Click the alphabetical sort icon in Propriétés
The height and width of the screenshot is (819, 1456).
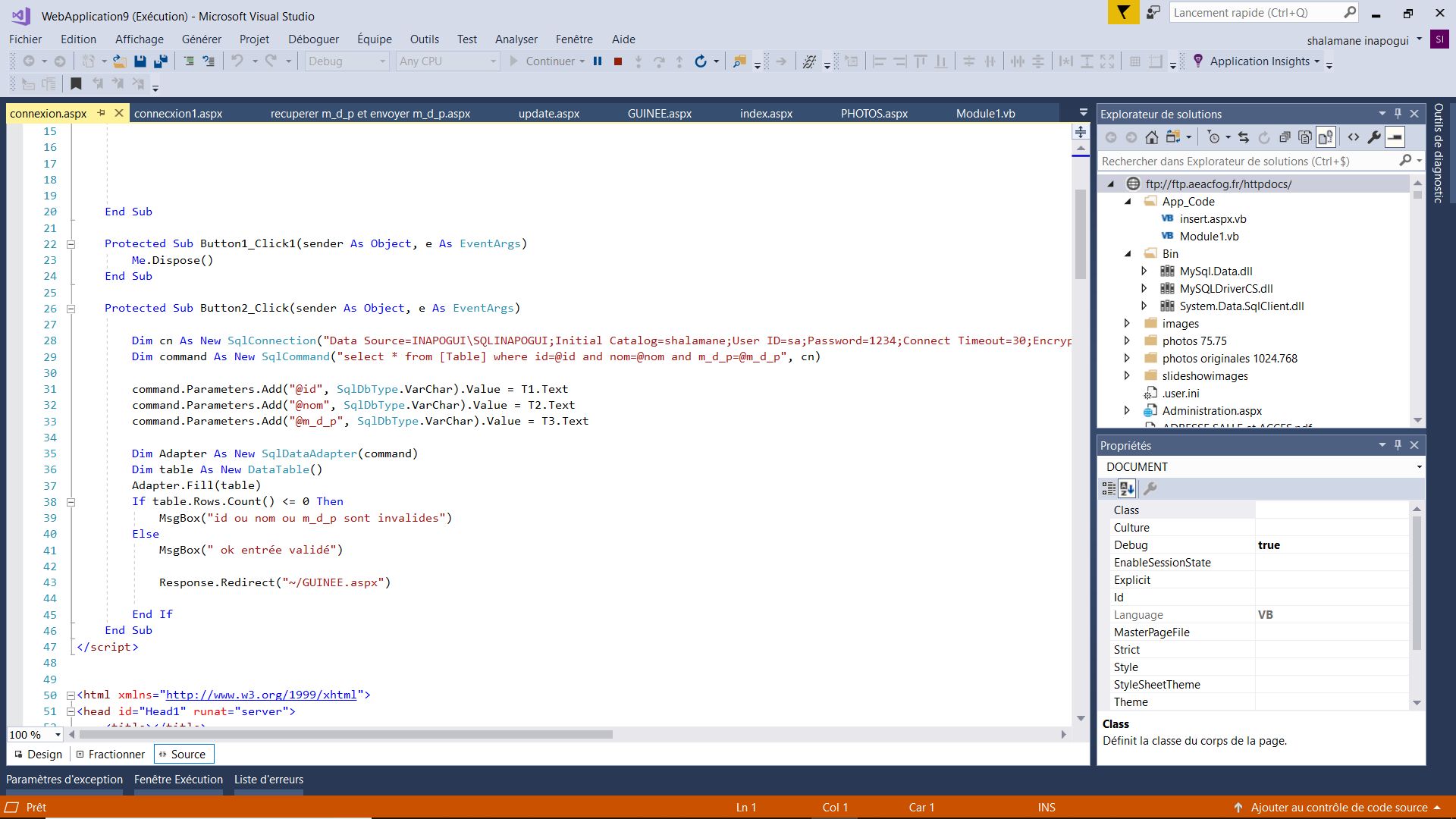point(1127,488)
